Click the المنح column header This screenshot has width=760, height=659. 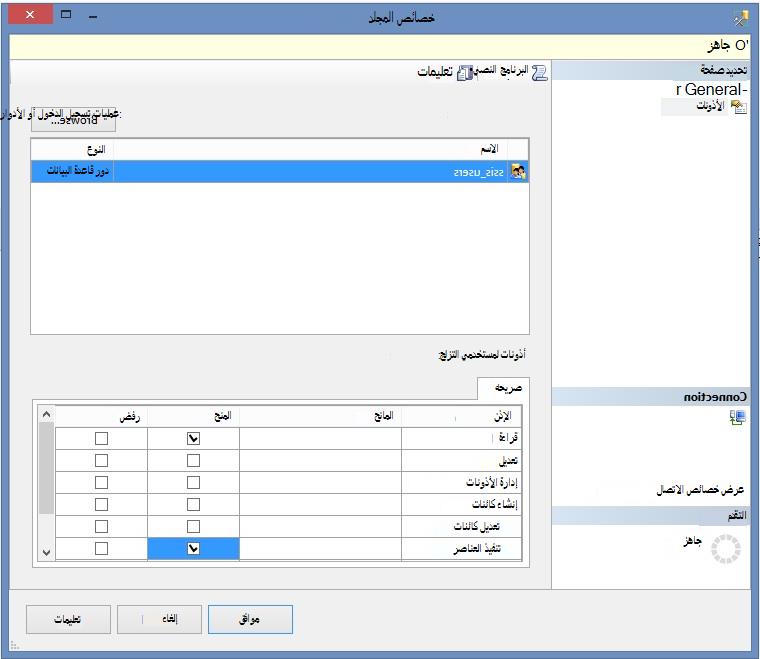tap(193, 416)
